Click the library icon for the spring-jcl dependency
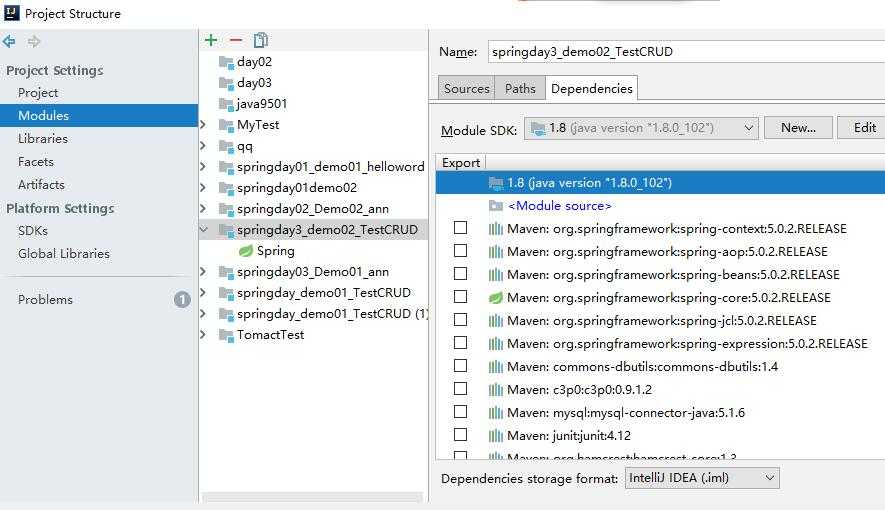This screenshot has width=885, height=510. coord(496,320)
